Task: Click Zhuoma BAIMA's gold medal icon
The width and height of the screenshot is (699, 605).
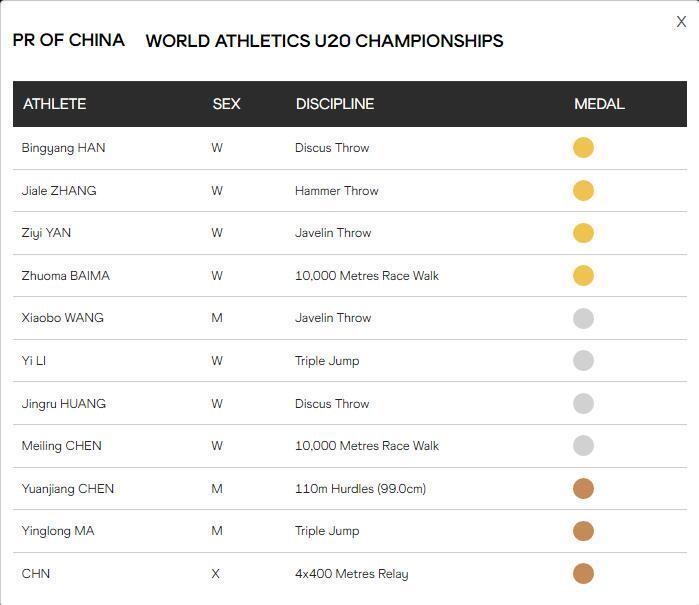Action: (583, 276)
